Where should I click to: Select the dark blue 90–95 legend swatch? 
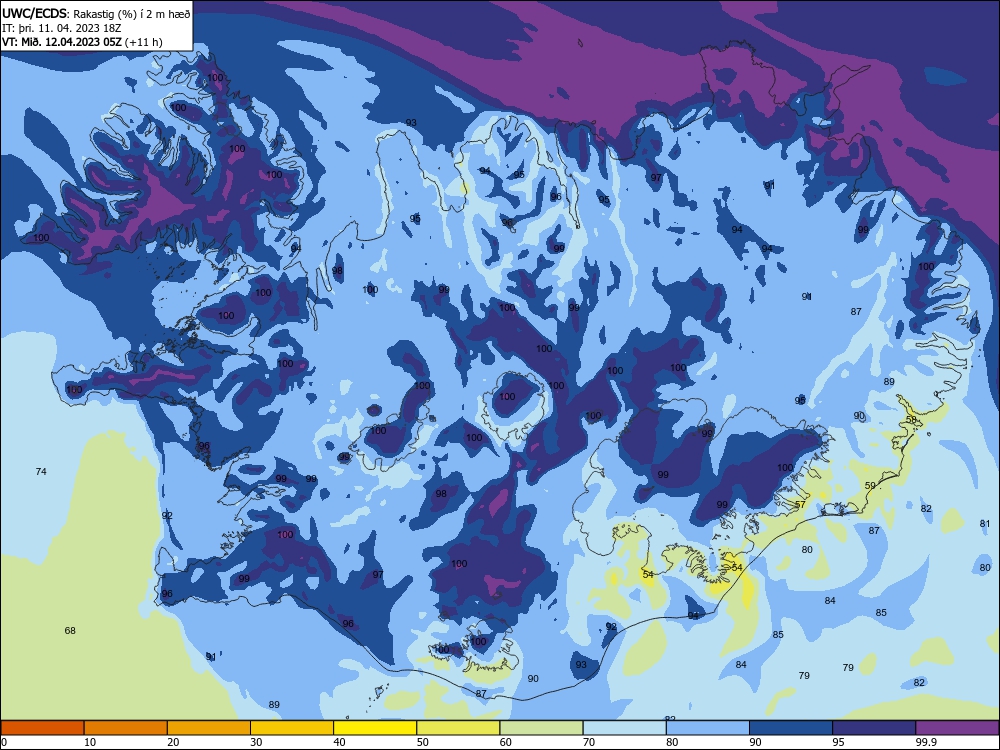click(791, 728)
